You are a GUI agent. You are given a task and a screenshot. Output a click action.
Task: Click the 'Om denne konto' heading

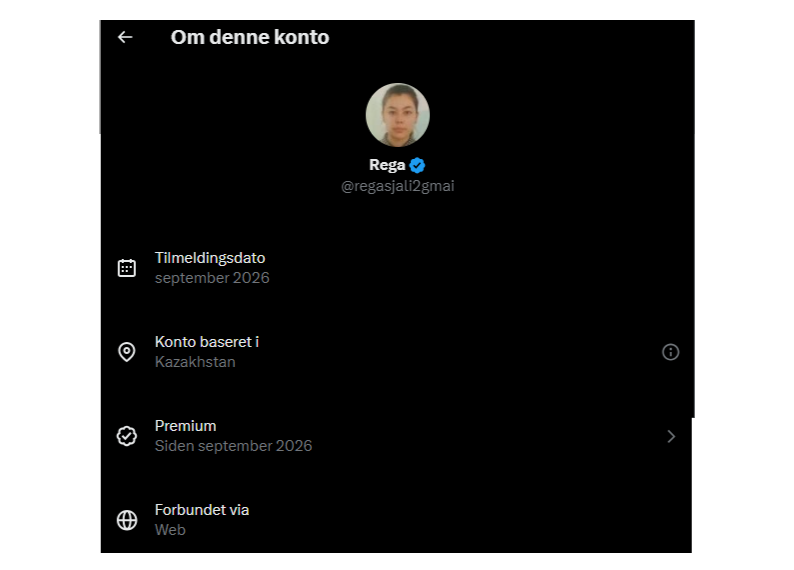[250, 37]
